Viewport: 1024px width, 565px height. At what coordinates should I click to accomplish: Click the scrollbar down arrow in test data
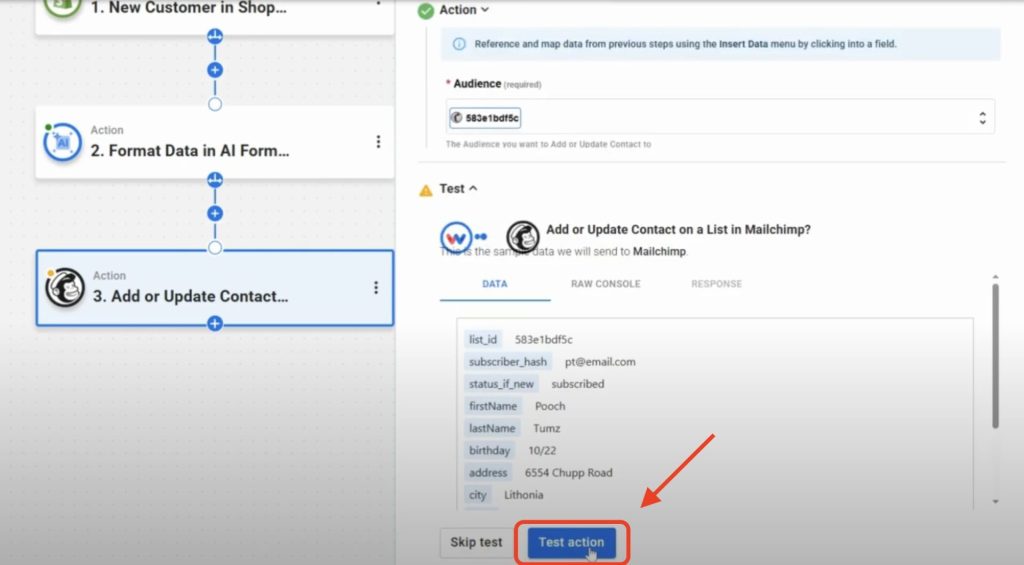pos(995,502)
